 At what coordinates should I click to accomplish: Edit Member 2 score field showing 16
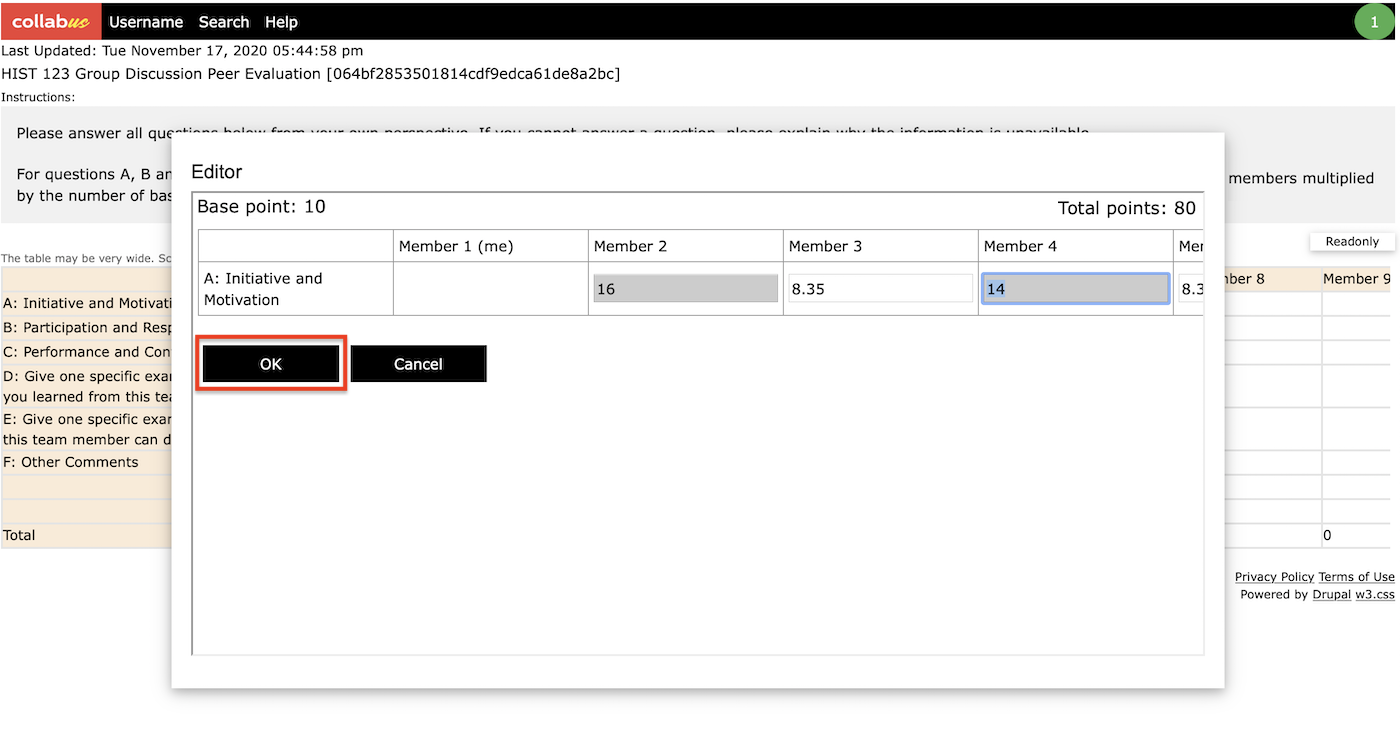click(685, 289)
